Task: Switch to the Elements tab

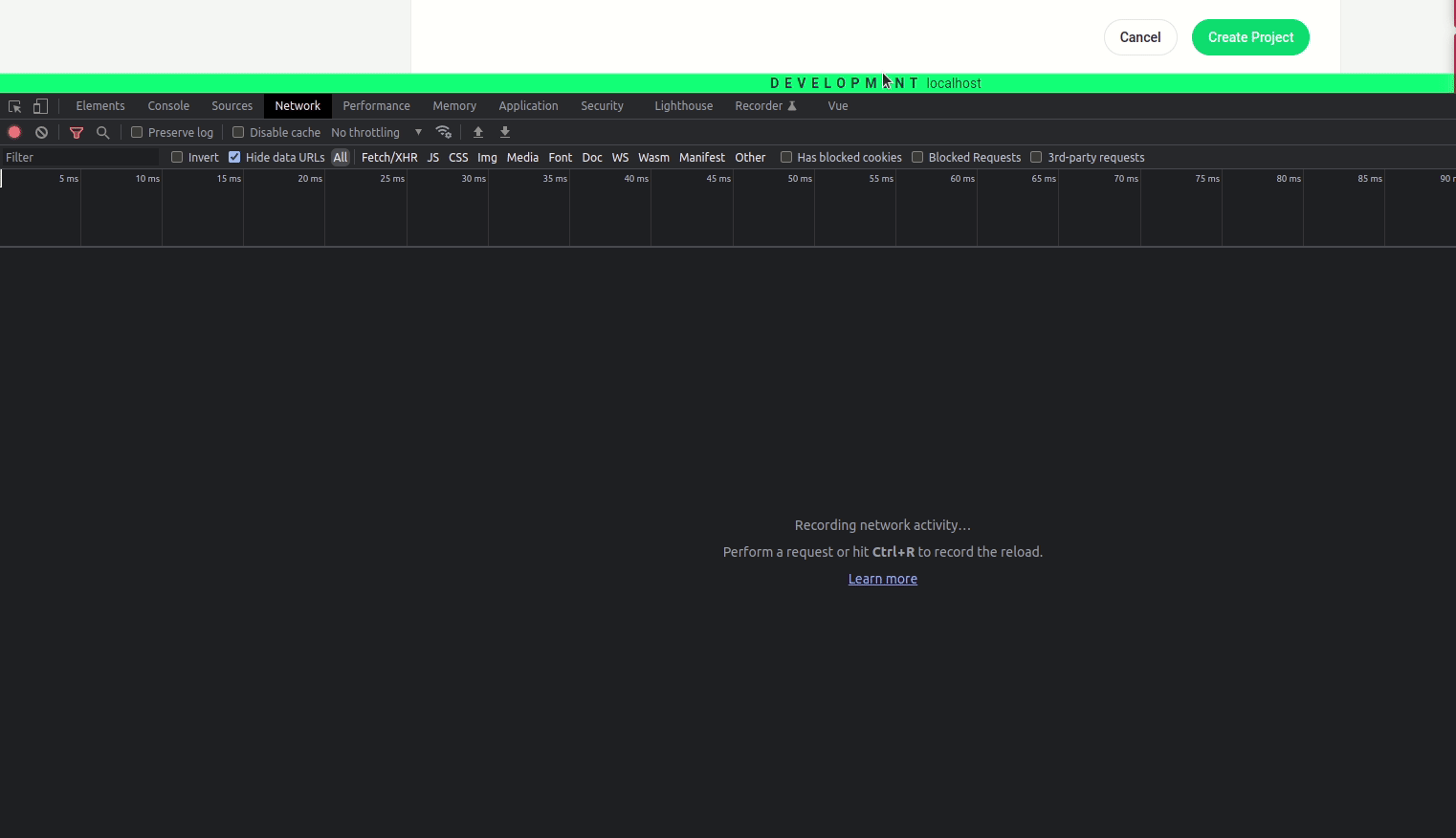Action: [100, 106]
